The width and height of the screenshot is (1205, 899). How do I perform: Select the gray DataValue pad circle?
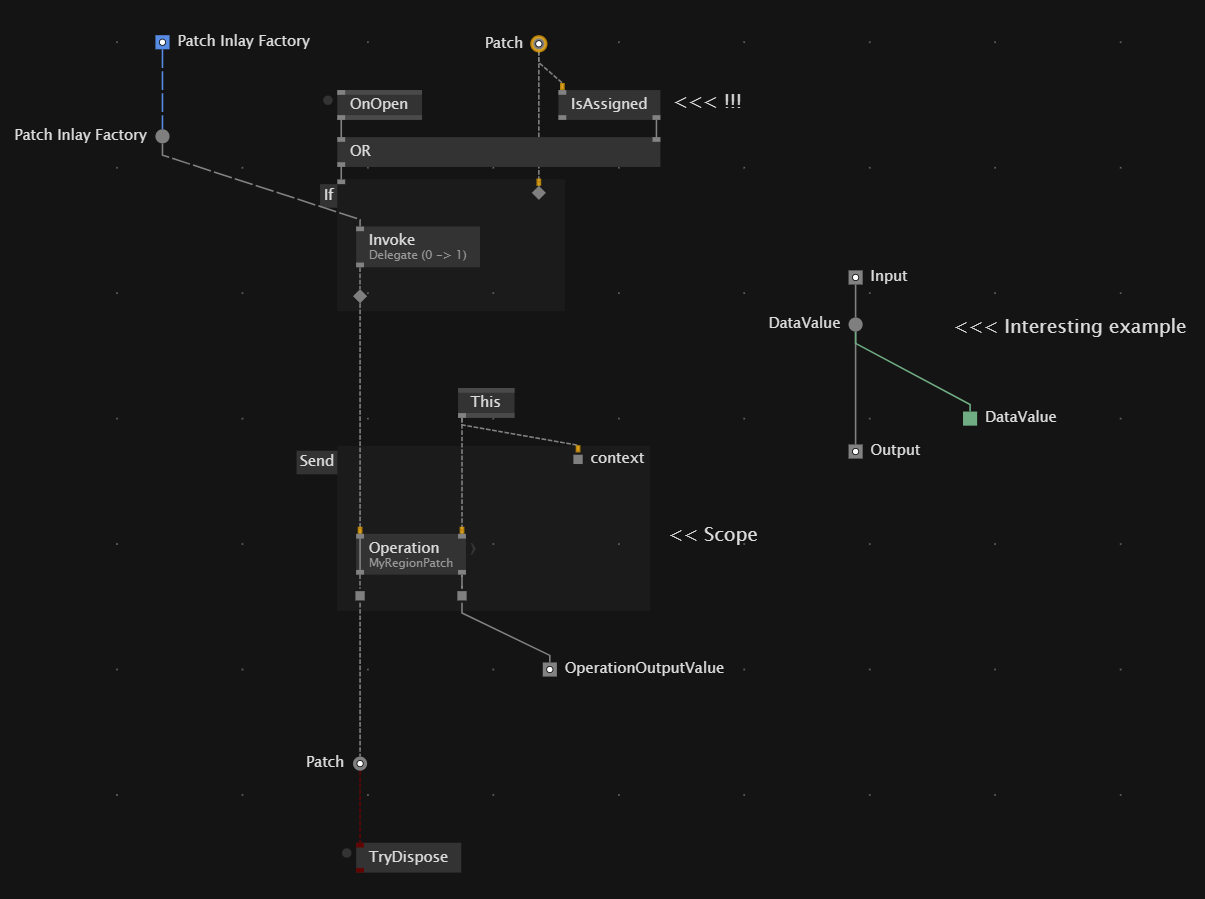[x=855, y=324]
